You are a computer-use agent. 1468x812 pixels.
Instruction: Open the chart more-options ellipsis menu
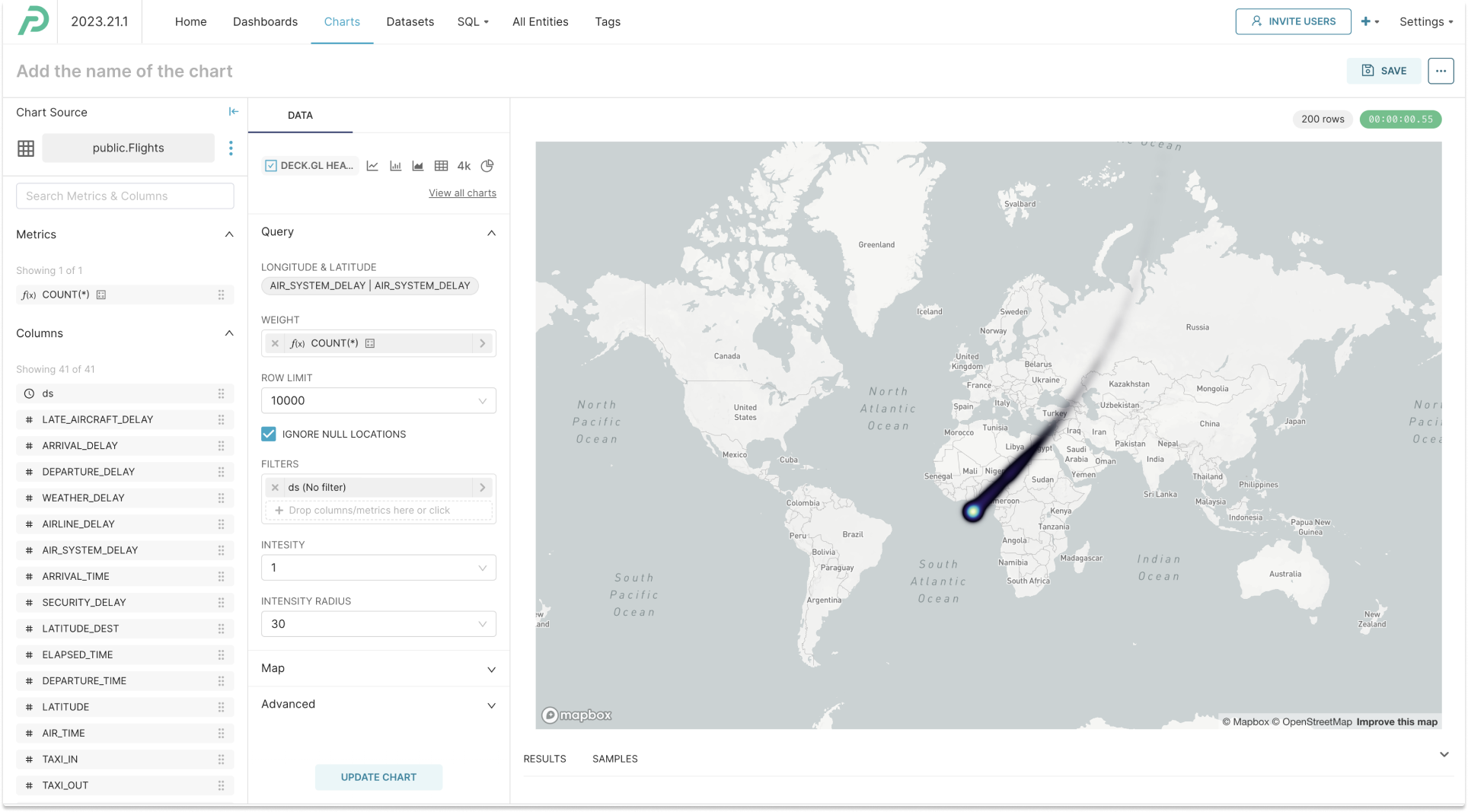pyautogui.click(x=1441, y=71)
